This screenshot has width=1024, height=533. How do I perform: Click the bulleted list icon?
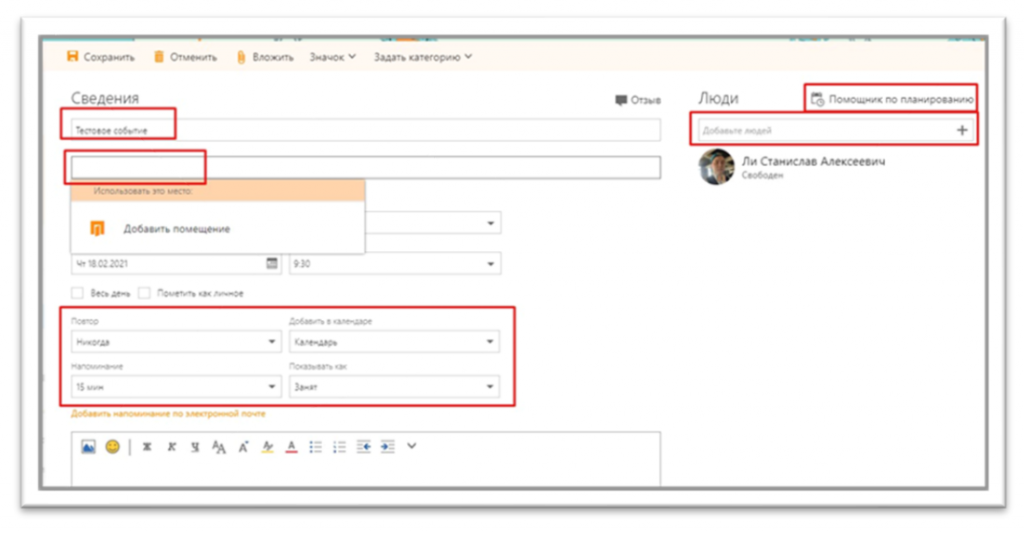click(x=316, y=447)
